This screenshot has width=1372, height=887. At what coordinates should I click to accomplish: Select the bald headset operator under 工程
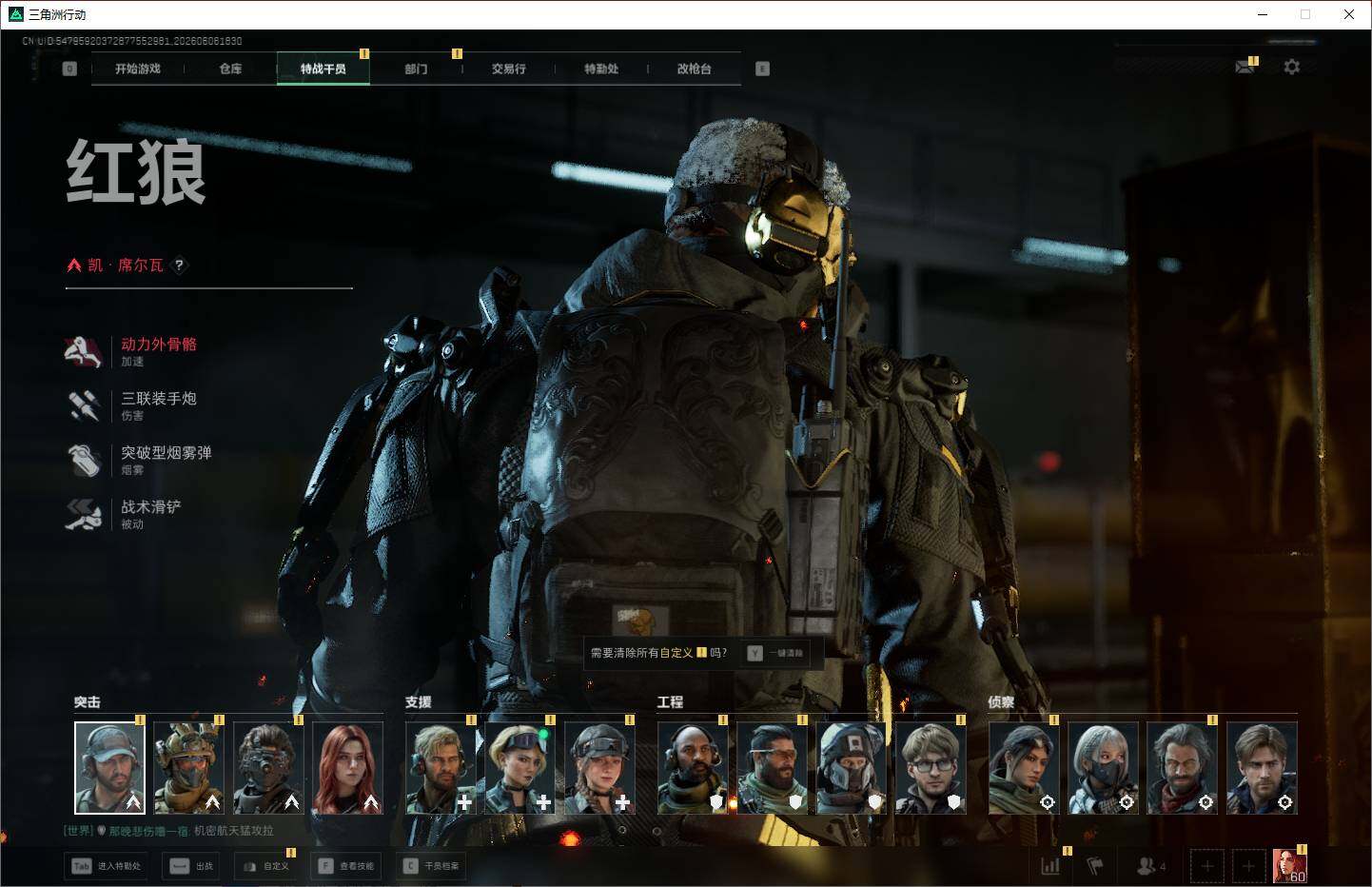[x=693, y=768]
